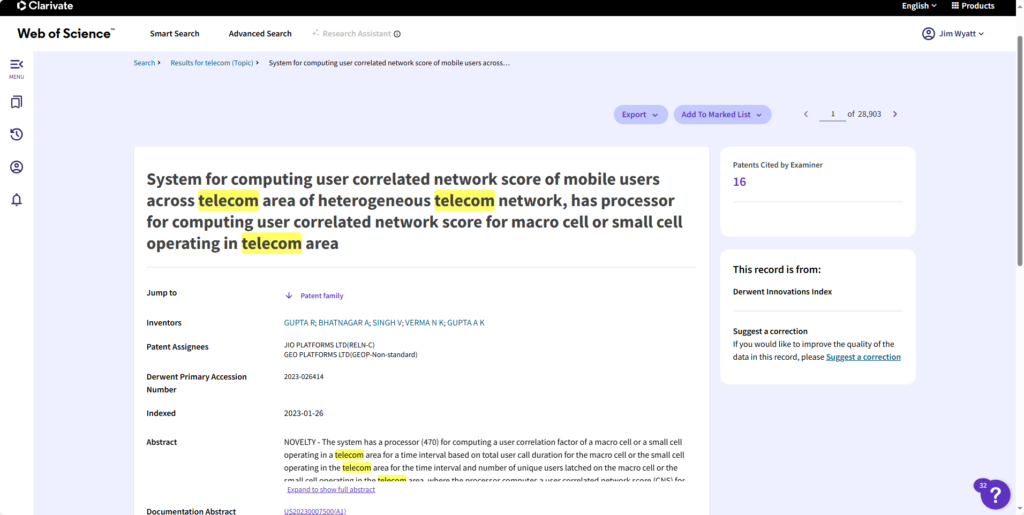Open the marked list folder icon
This screenshot has width=1024, height=515.
[16, 102]
